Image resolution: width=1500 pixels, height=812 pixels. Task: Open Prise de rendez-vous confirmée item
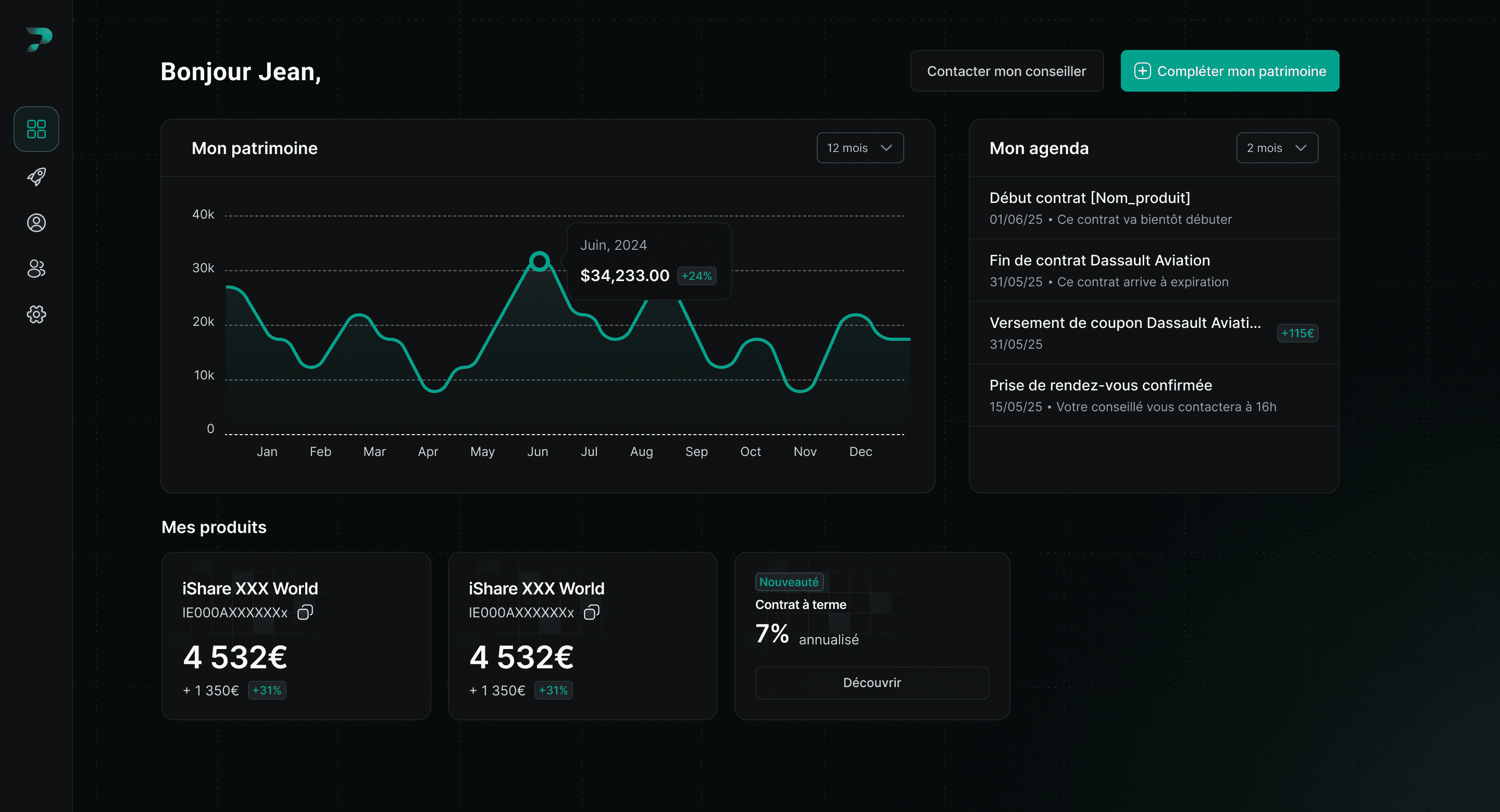(x=1154, y=395)
